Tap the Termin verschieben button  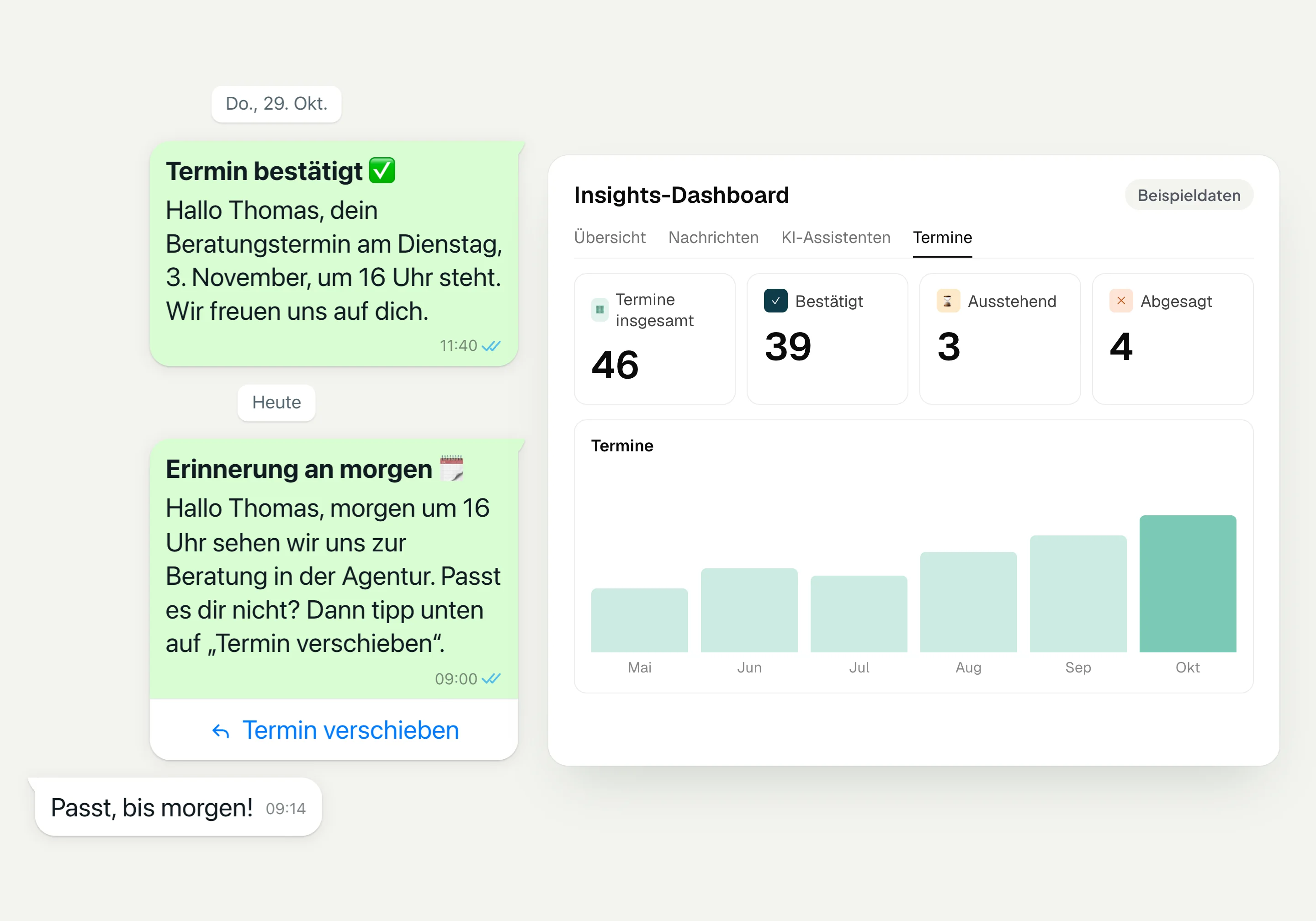click(334, 730)
